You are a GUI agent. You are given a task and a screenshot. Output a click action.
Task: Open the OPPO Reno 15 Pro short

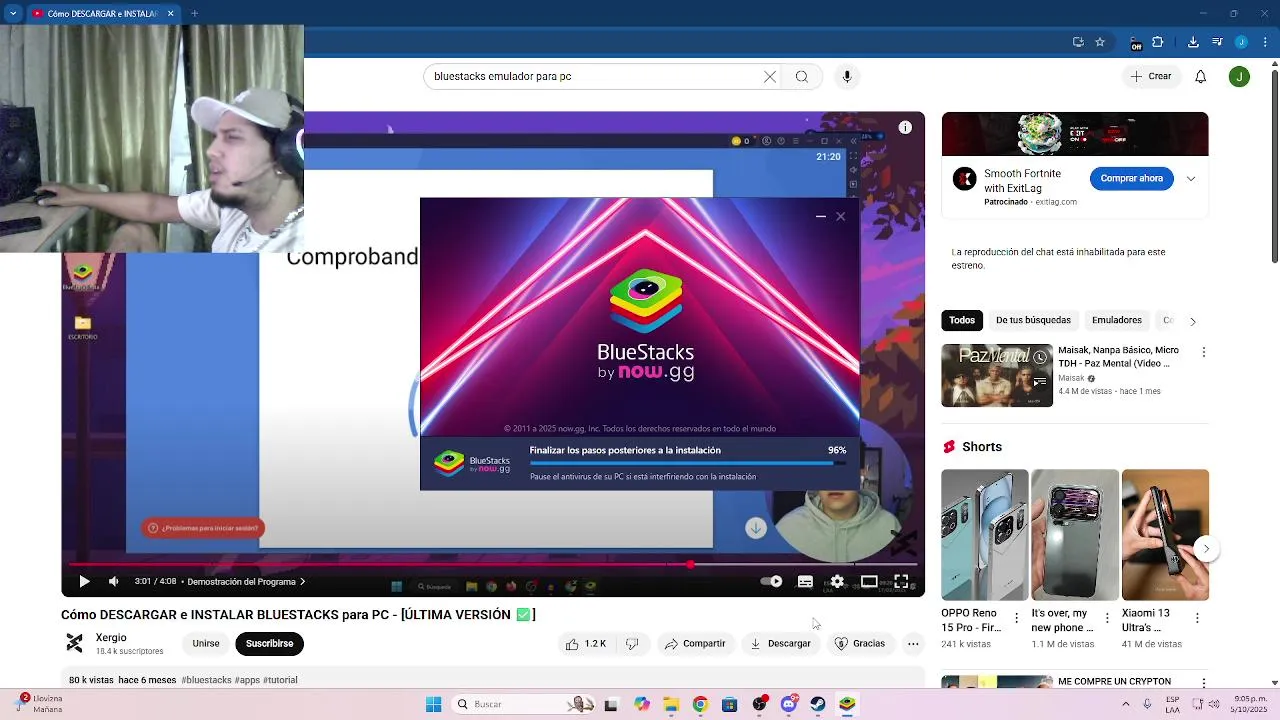(984, 535)
